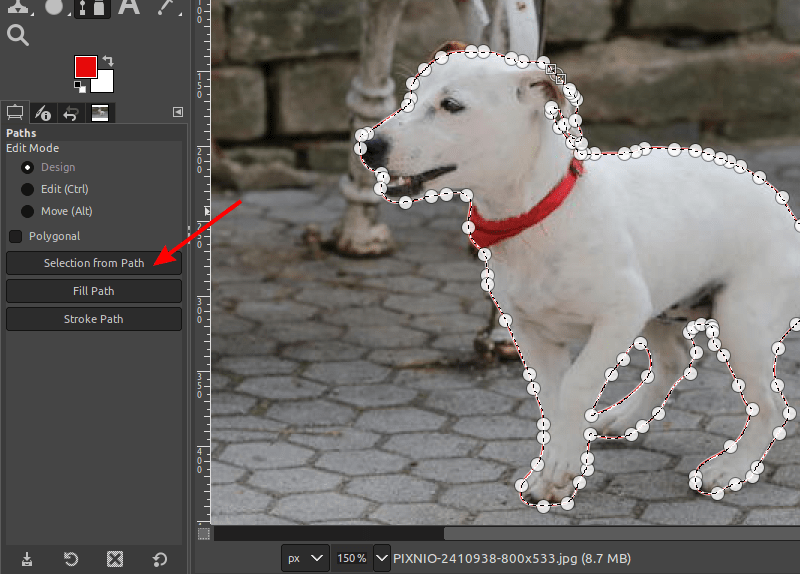Swap foreground and background colors
800x574 pixels.
point(108,61)
